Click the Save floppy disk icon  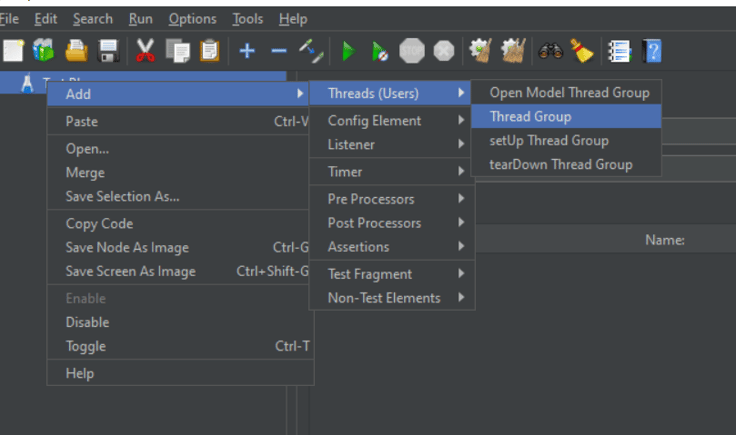108,50
